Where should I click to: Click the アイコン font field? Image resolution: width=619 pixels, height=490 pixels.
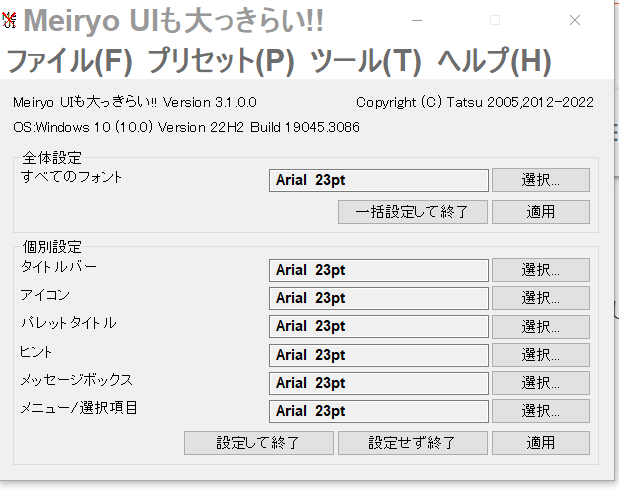pyautogui.click(x=379, y=299)
